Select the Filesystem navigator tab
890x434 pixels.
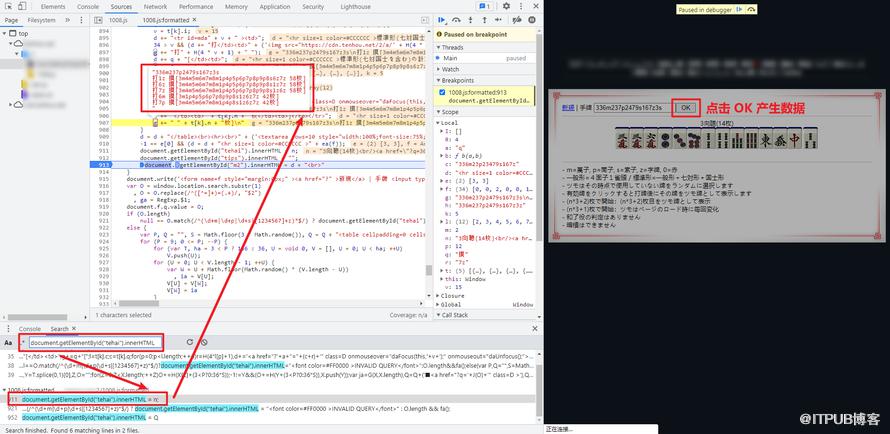pos(42,20)
